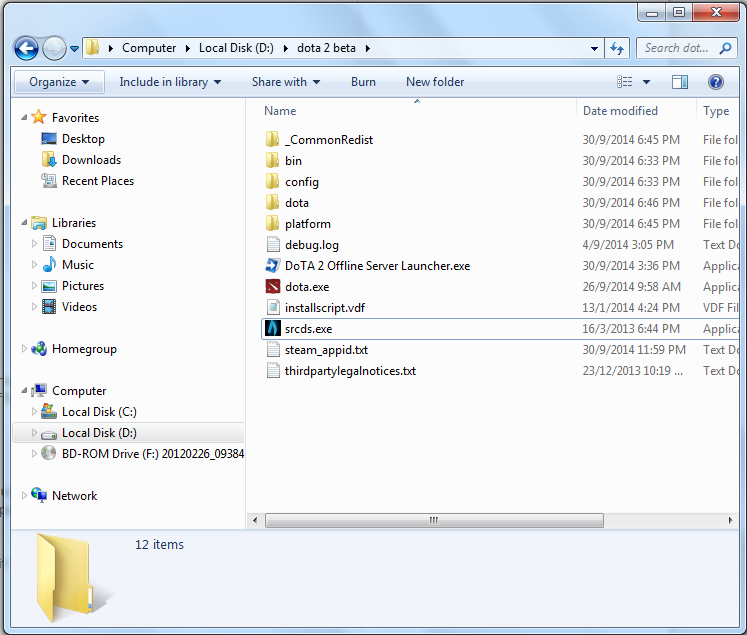
Task: Open the More view options arrow
Action: [x=646, y=82]
